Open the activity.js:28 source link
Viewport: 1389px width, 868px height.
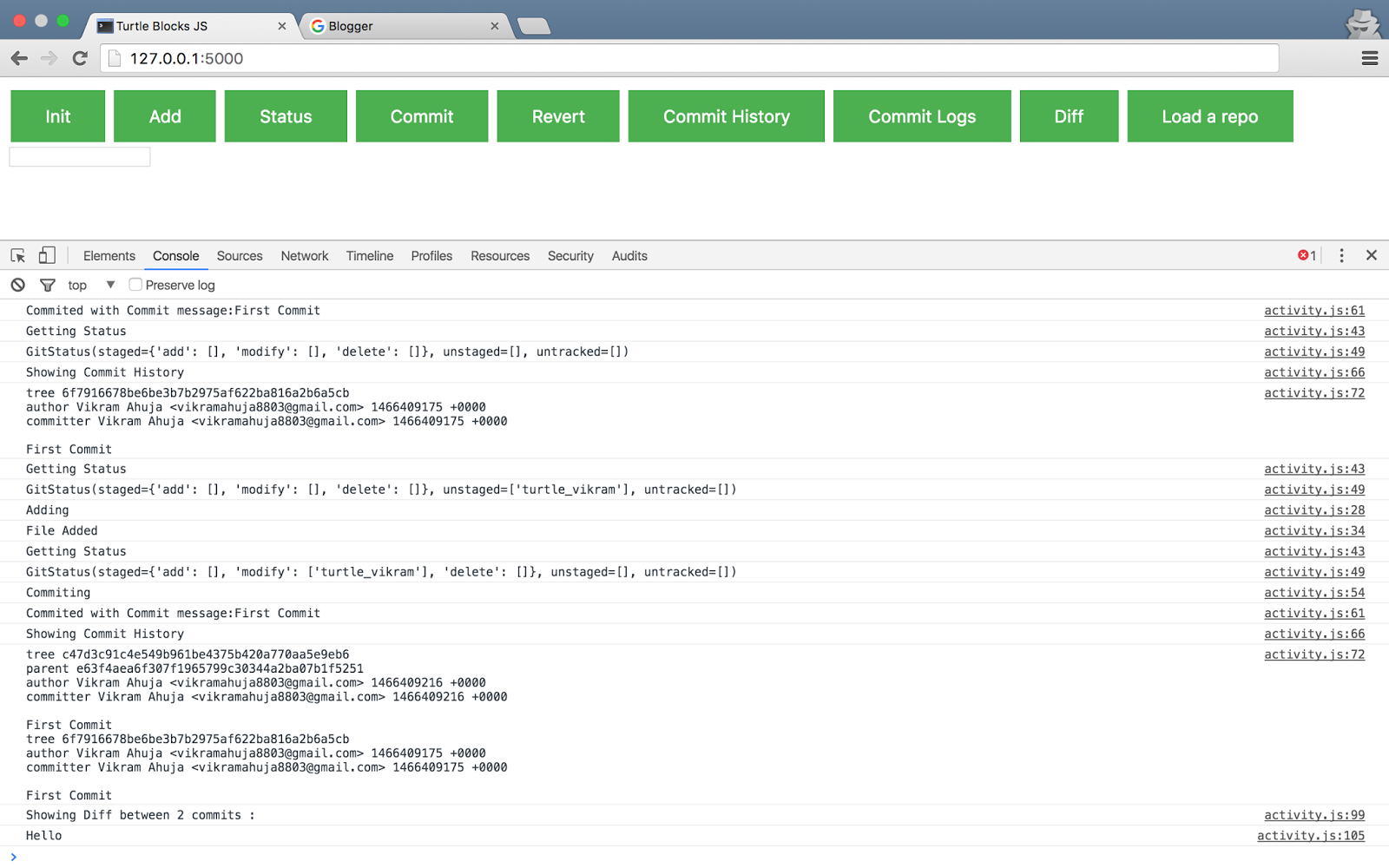click(1314, 510)
